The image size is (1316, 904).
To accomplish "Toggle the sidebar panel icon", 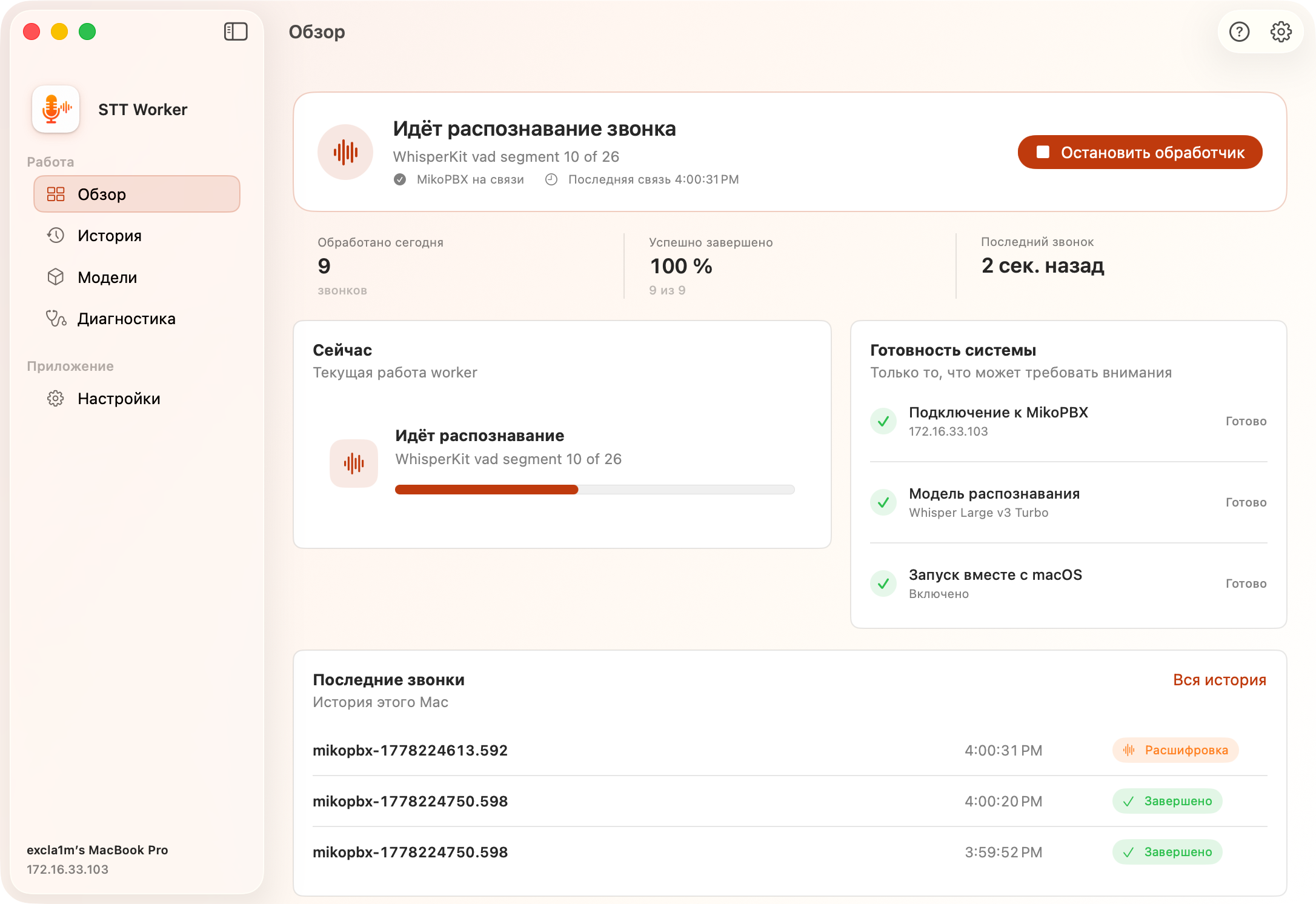I will click(236, 32).
